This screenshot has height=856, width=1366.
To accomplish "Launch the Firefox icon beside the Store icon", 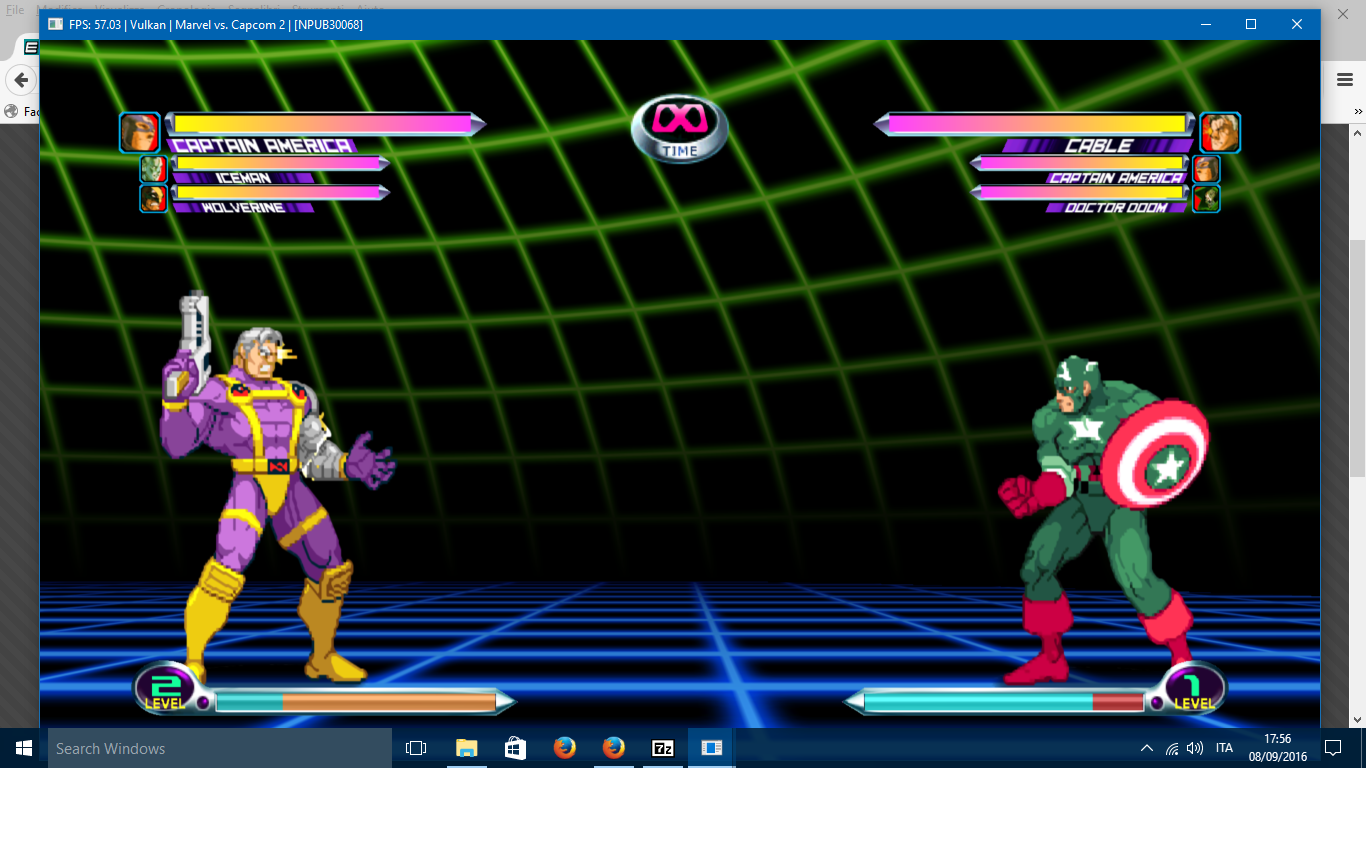I will point(564,748).
